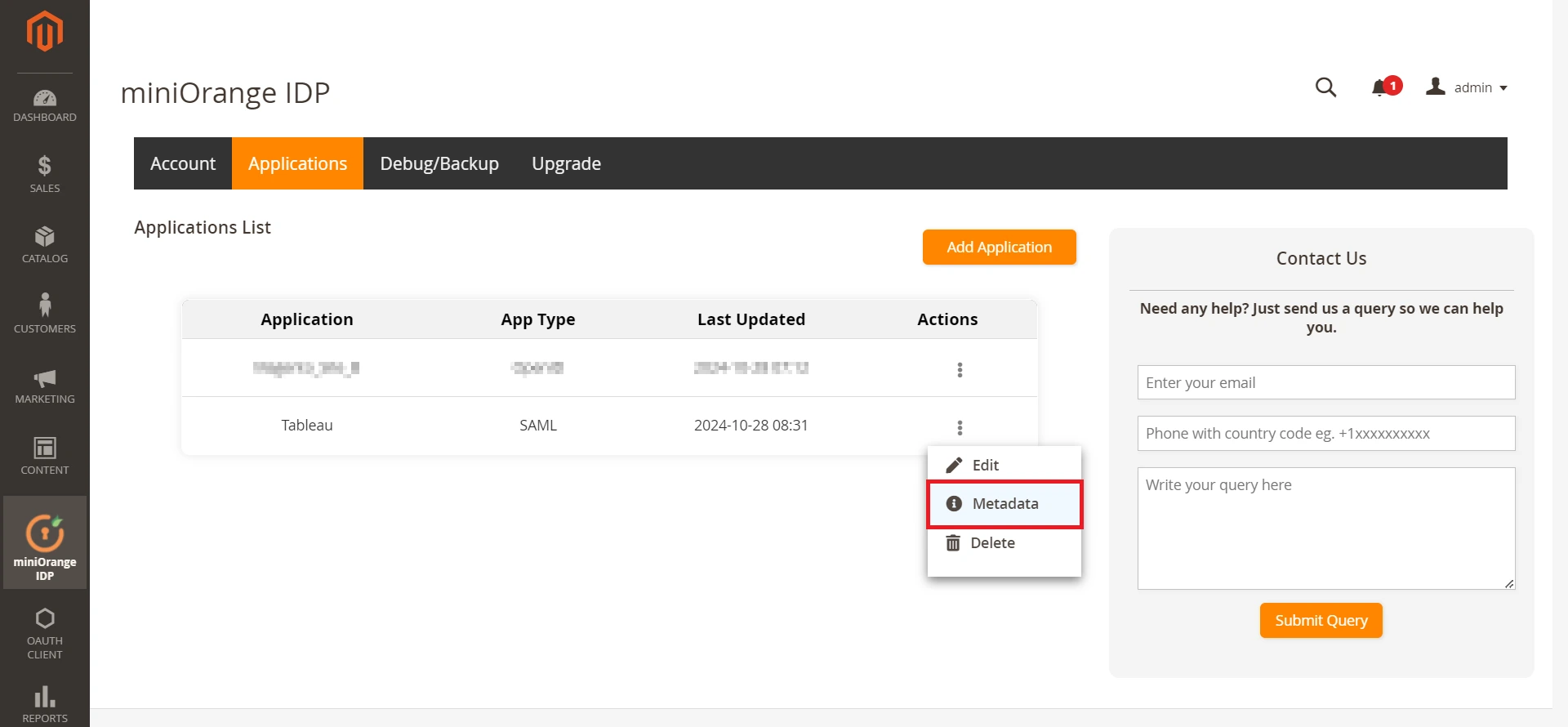
Task: Click the Tableau application name
Action: pyautogui.click(x=307, y=426)
